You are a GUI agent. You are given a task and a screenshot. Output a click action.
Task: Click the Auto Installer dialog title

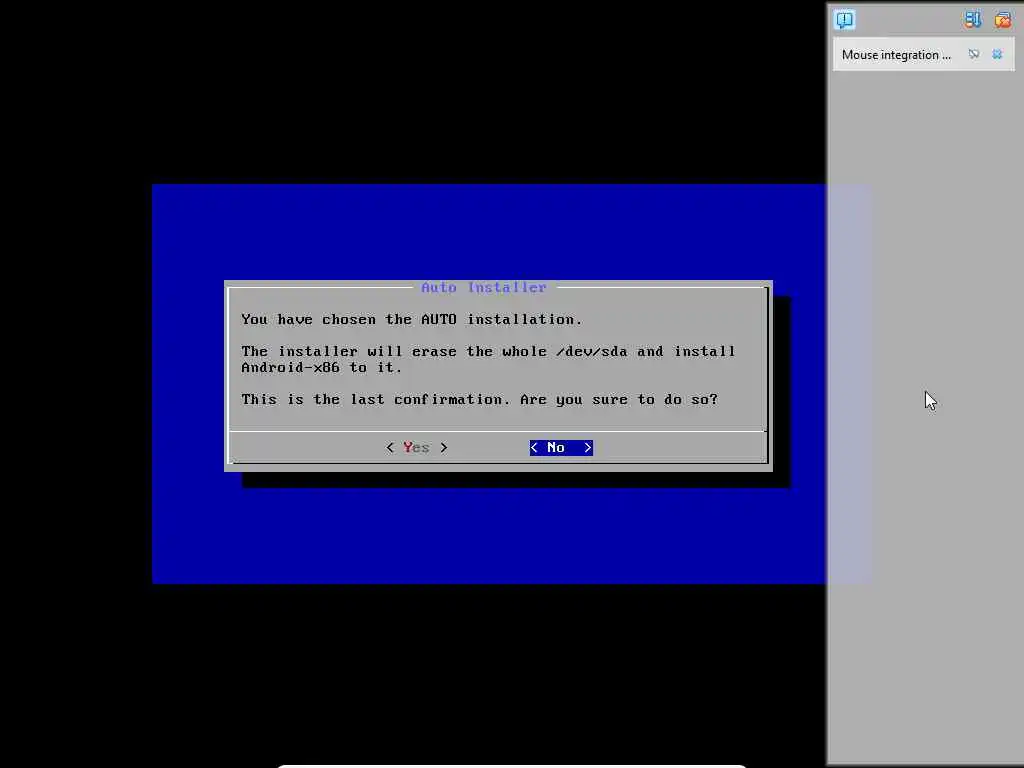click(483, 287)
